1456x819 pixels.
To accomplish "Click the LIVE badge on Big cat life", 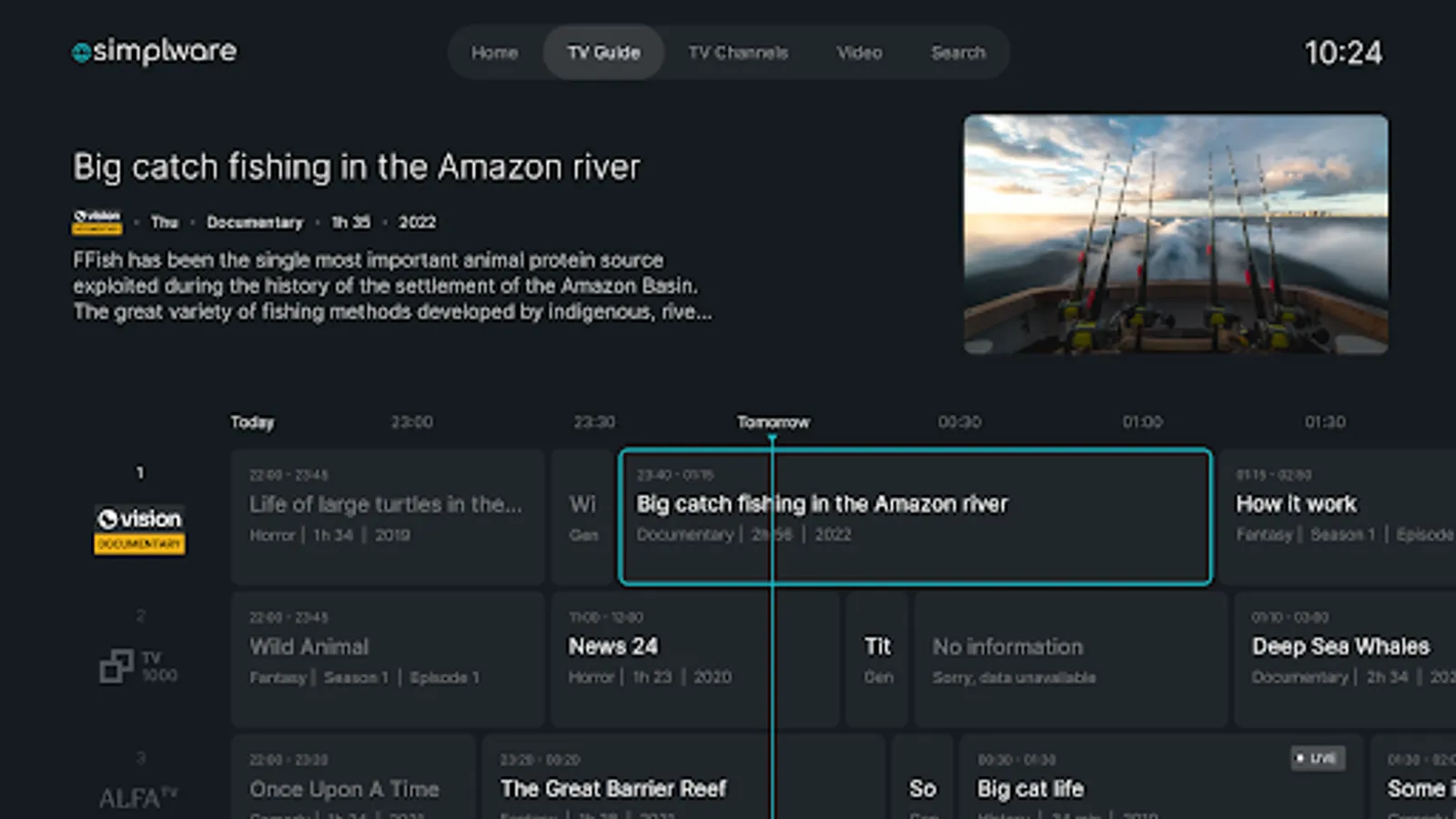I will (1317, 758).
